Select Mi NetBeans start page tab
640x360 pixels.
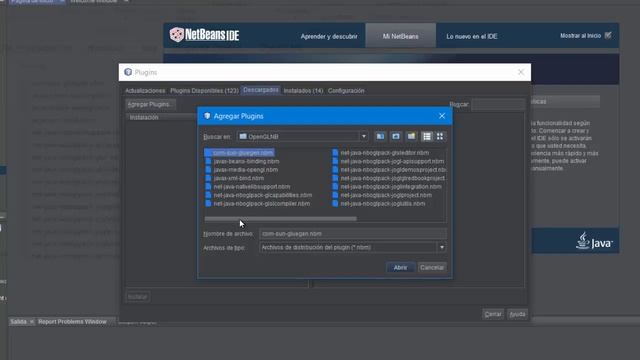pos(400,36)
